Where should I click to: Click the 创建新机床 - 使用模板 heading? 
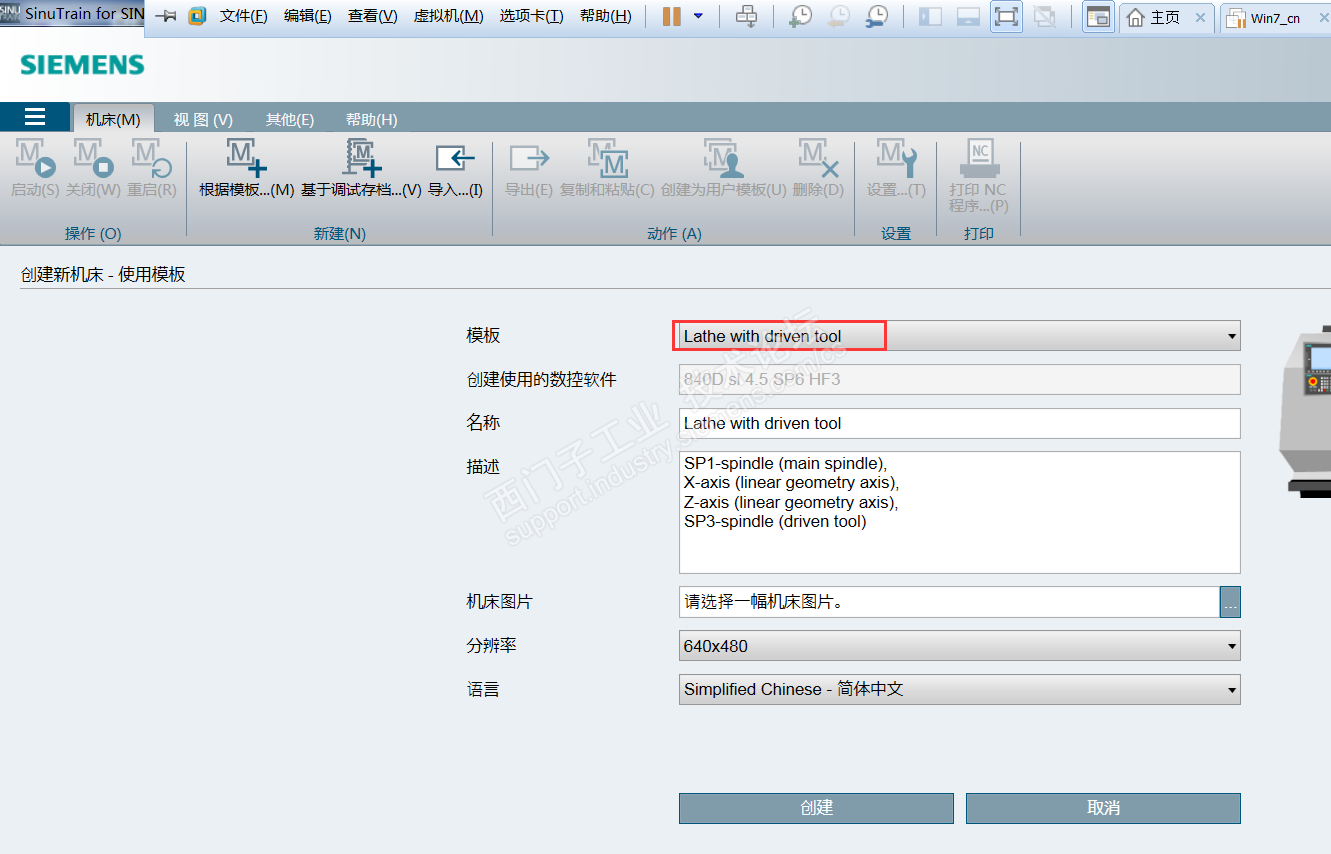pos(103,274)
